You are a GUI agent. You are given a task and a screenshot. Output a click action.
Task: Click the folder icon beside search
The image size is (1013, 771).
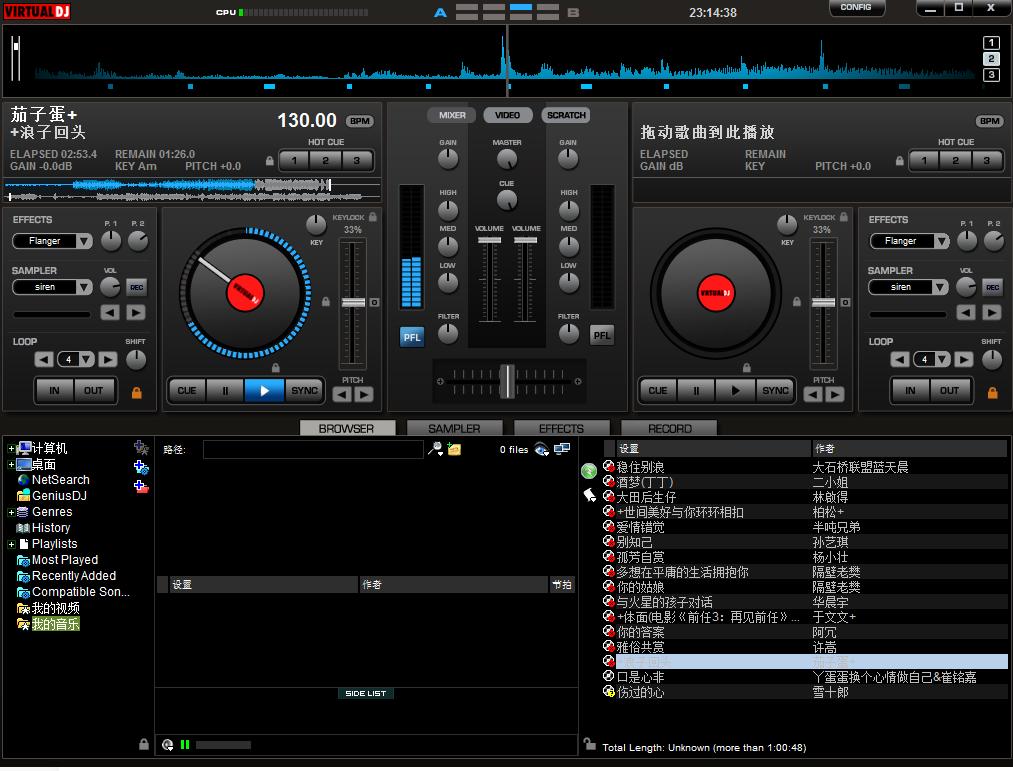454,449
